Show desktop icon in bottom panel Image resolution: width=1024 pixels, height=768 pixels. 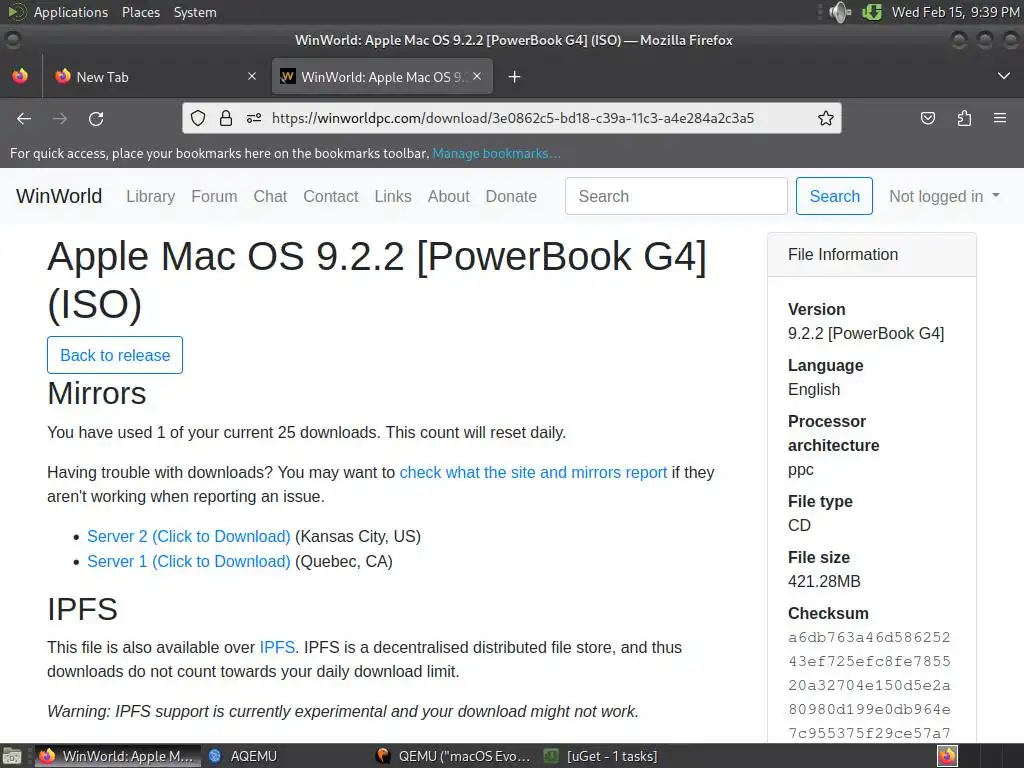[x=12, y=756]
